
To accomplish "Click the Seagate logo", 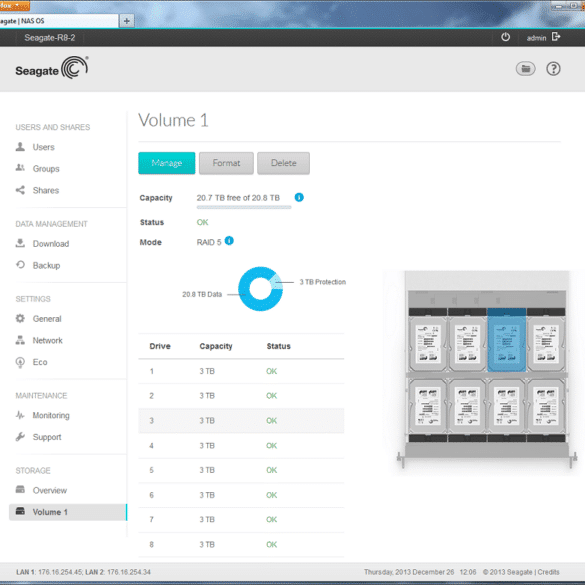I will [x=52, y=68].
